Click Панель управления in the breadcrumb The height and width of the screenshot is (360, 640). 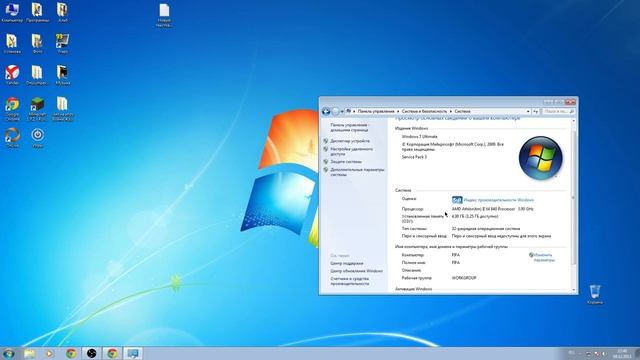point(376,111)
